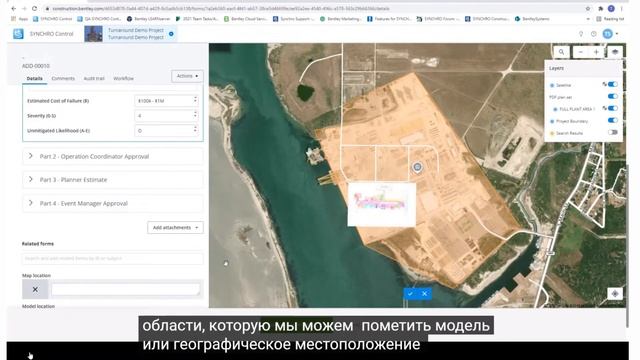Open the help icon in header
Screen dimensions: 640x360
point(593,34)
